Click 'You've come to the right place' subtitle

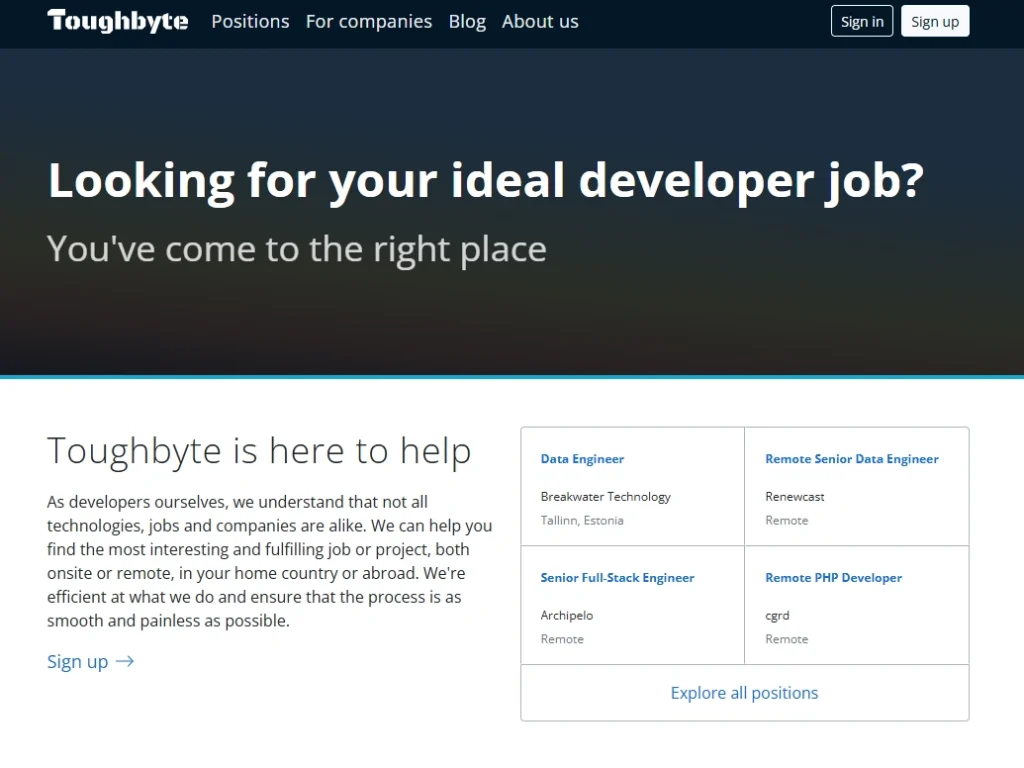point(296,249)
